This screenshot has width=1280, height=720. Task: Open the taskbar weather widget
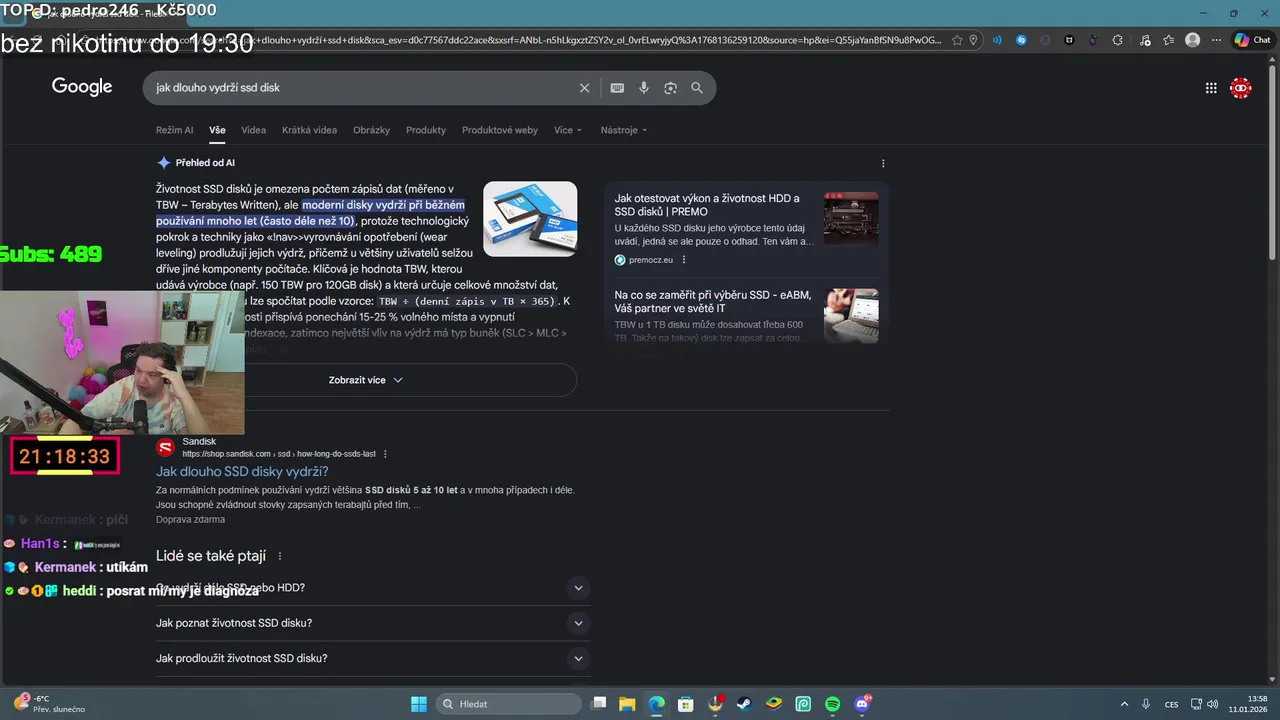(x=50, y=704)
